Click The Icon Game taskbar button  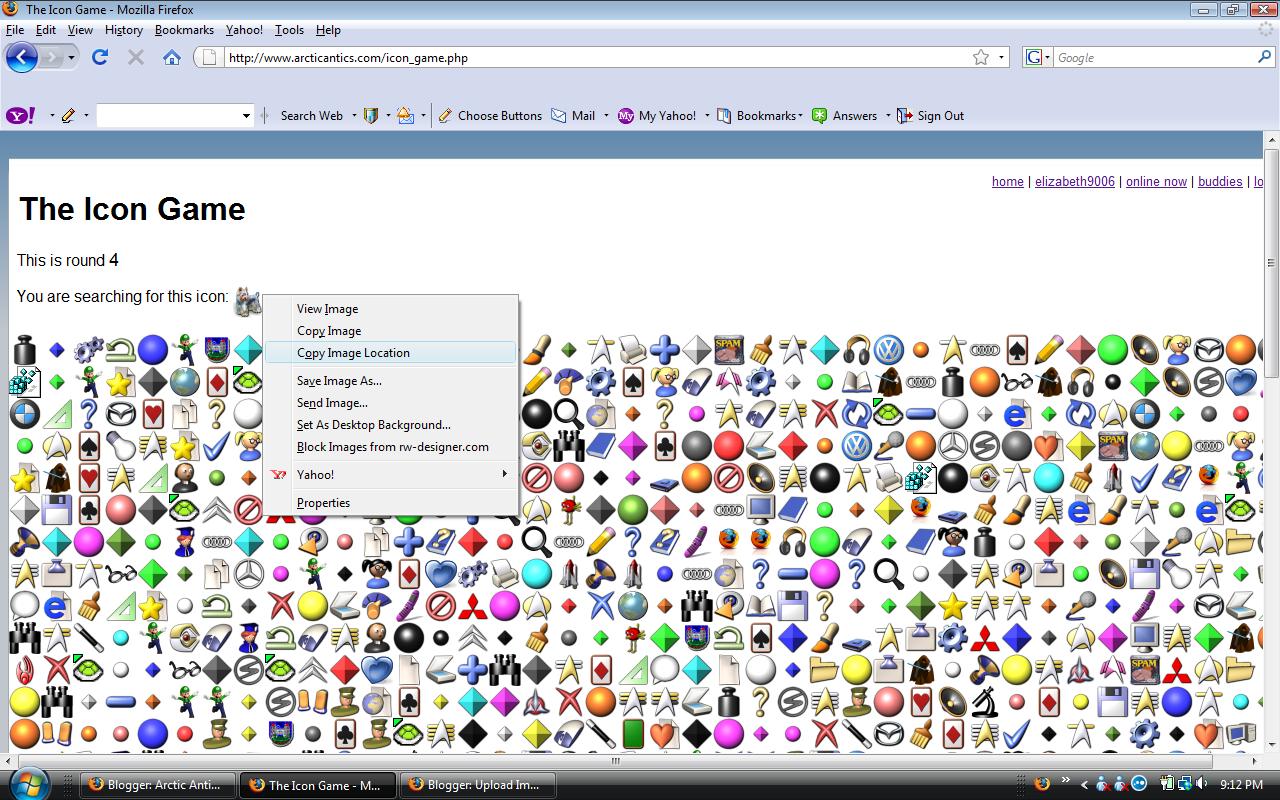316,785
